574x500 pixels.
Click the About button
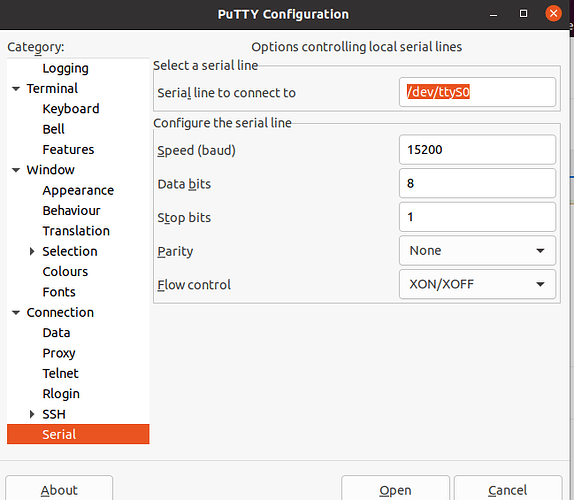pyautogui.click(x=59, y=489)
